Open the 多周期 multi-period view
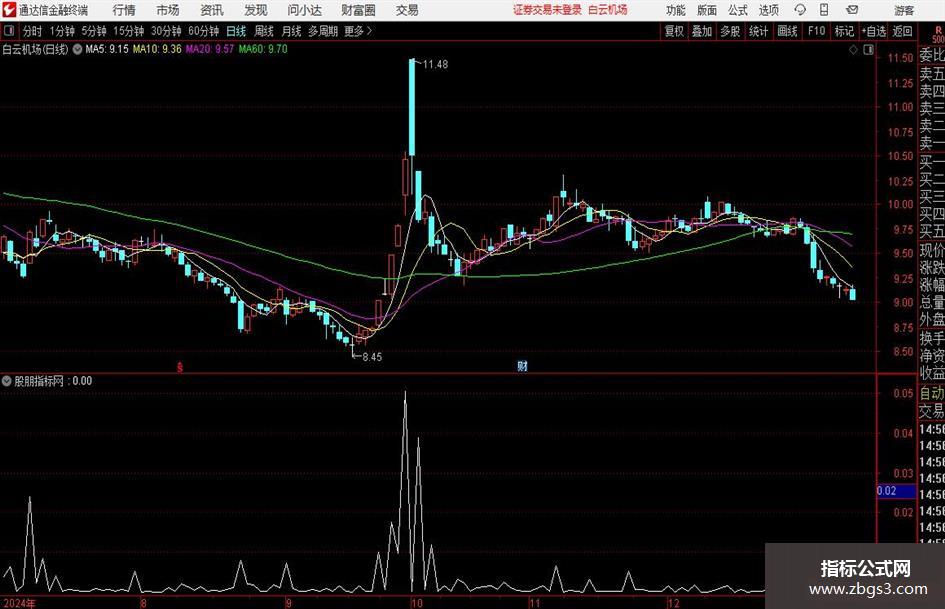Image resolution: width=945 pixels, height=609 pixels. [x=323, y=31]
